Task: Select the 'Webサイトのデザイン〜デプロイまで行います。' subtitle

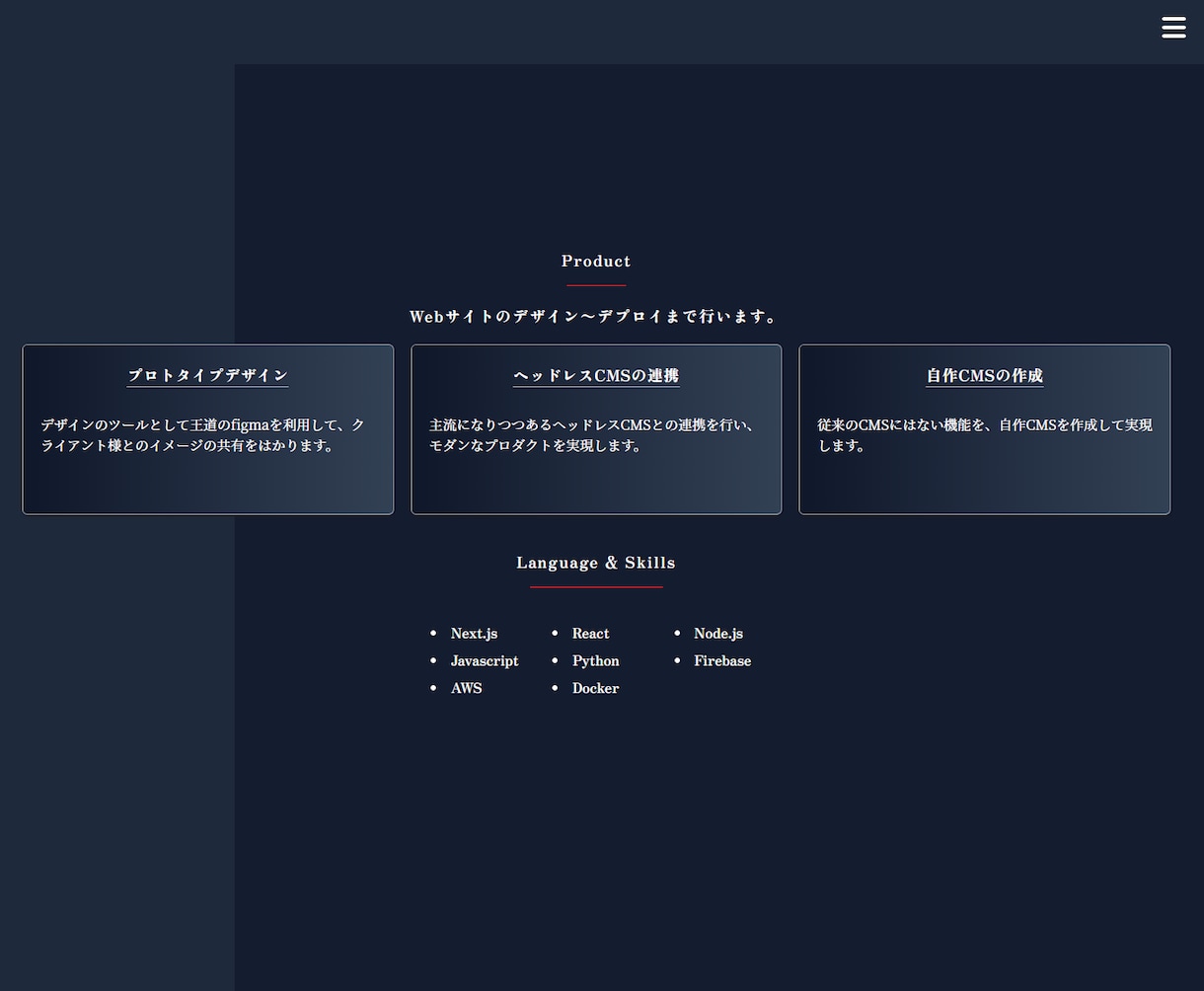Action: coord(596,317)
